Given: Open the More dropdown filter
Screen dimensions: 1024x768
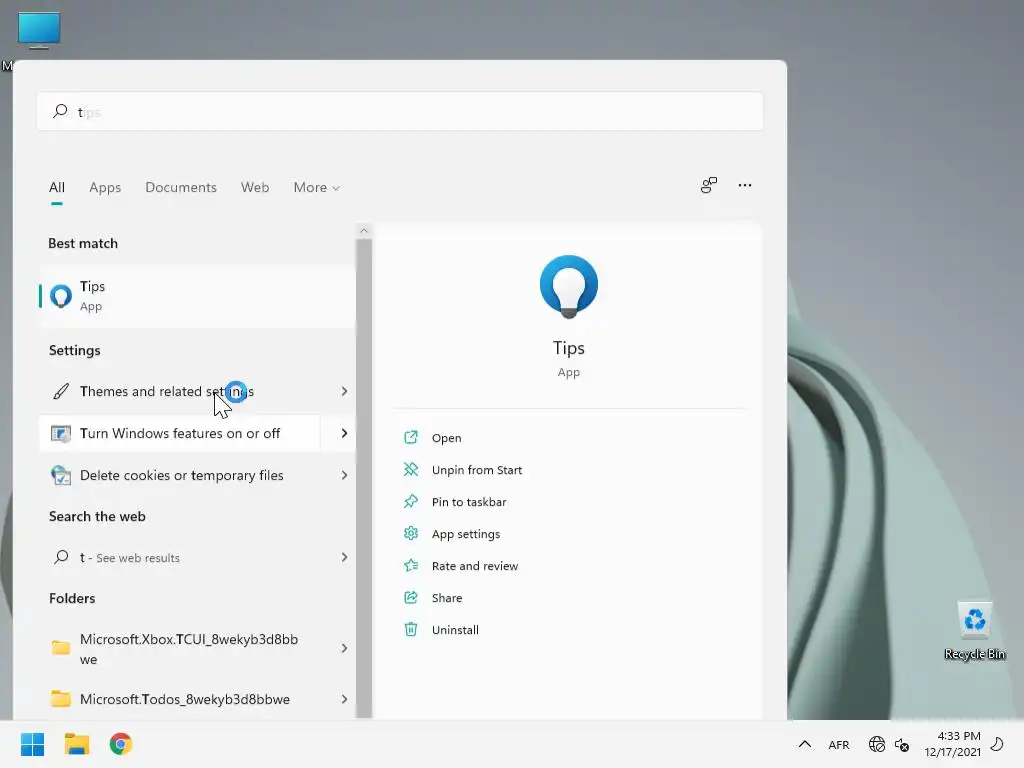Looking at the screenshot, I should click(317, 187).
